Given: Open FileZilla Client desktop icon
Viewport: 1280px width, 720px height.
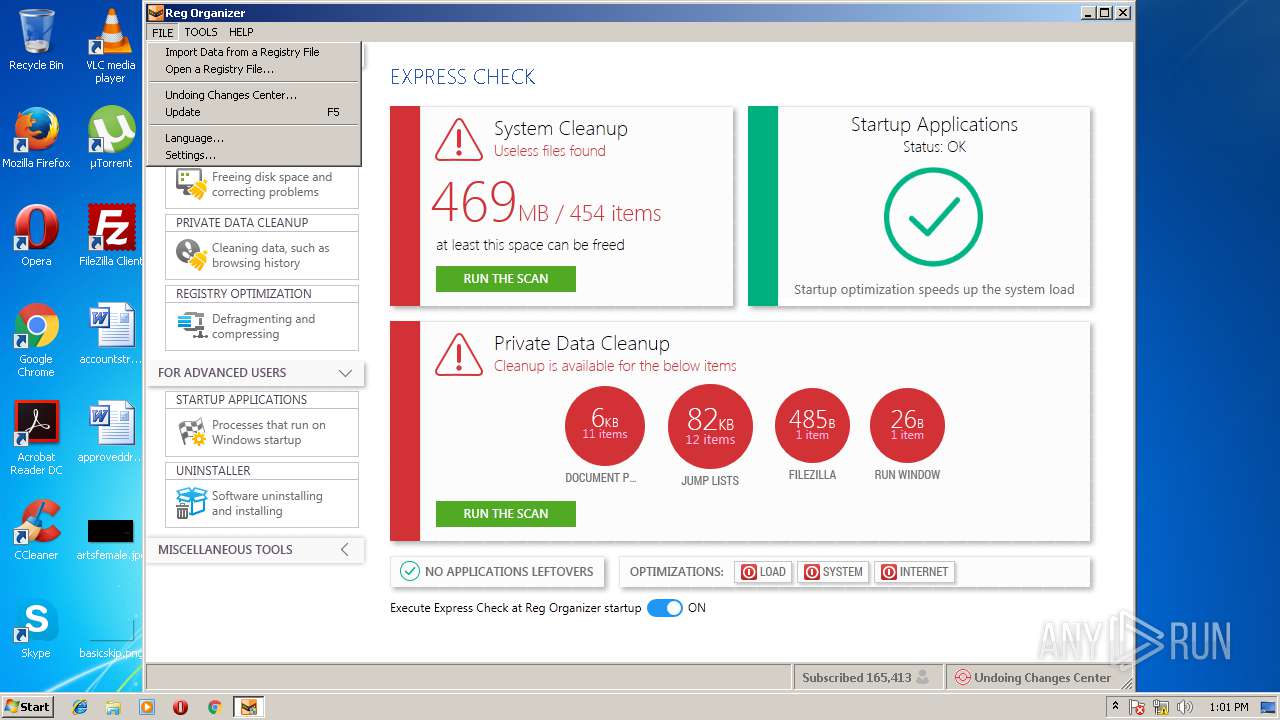Looking at the screenshot, I should pos(110,236).
